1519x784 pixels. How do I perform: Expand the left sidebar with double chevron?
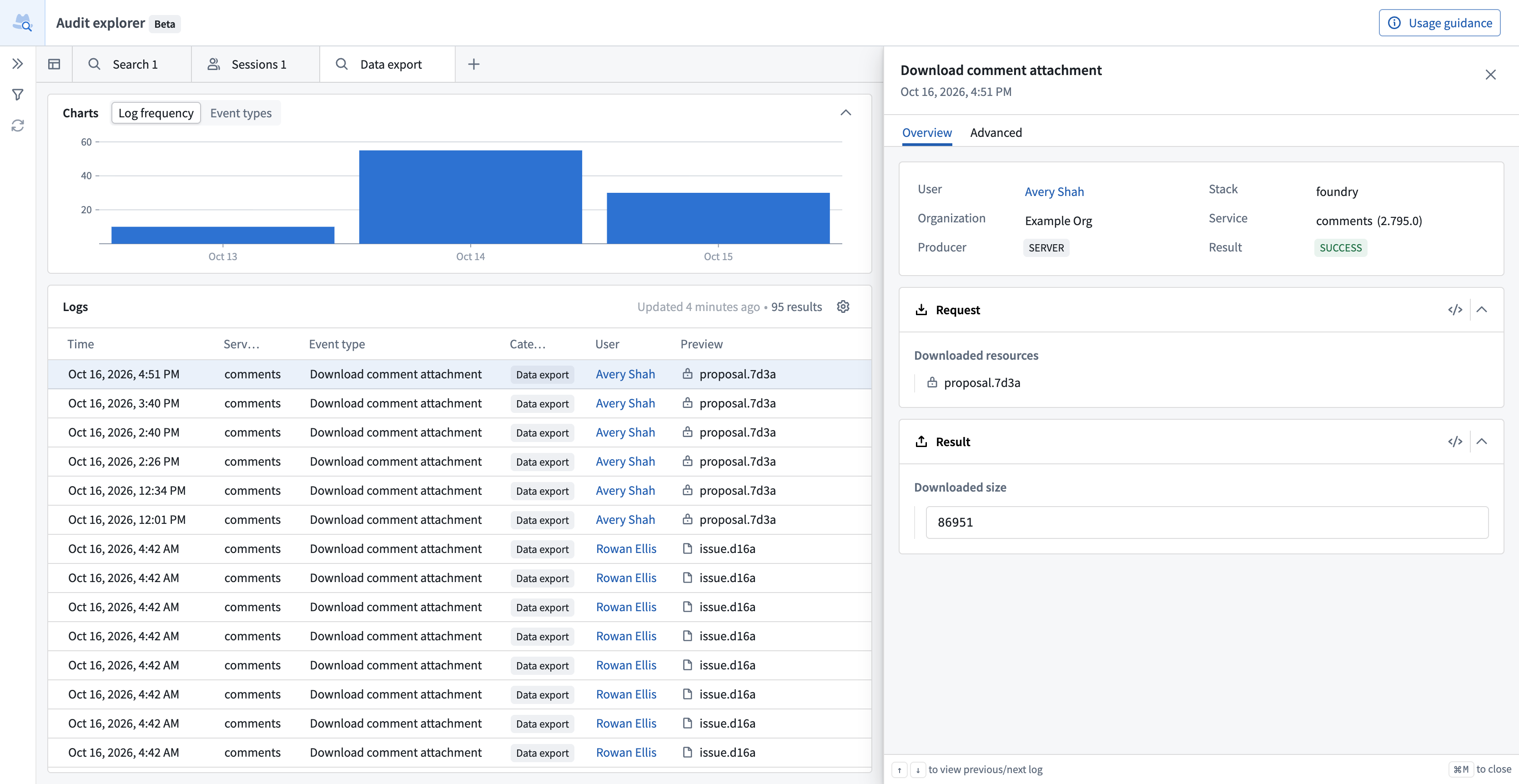coord(18,64)
